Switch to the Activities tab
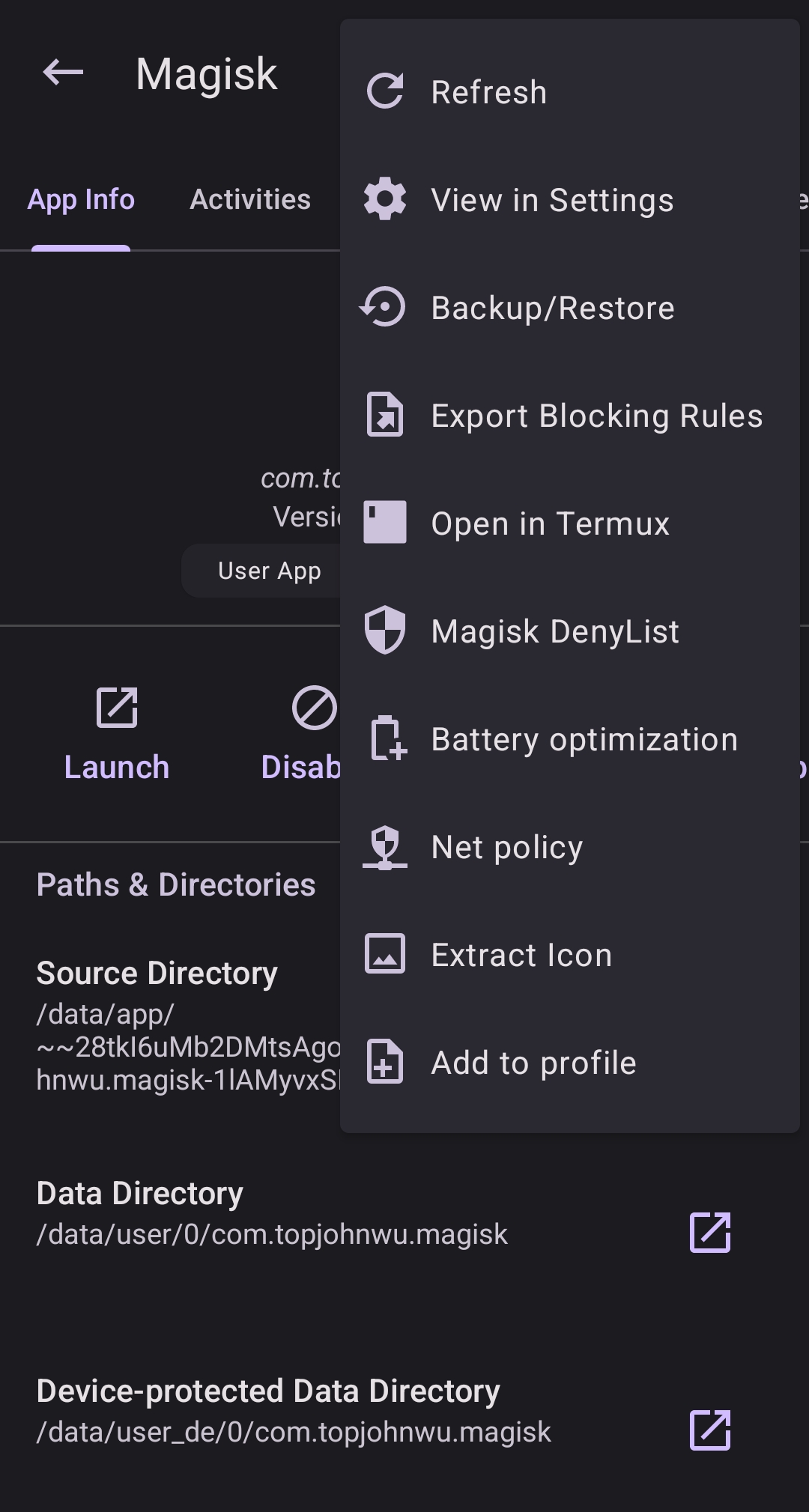809x1512 pixels. [x=250, y=200]
